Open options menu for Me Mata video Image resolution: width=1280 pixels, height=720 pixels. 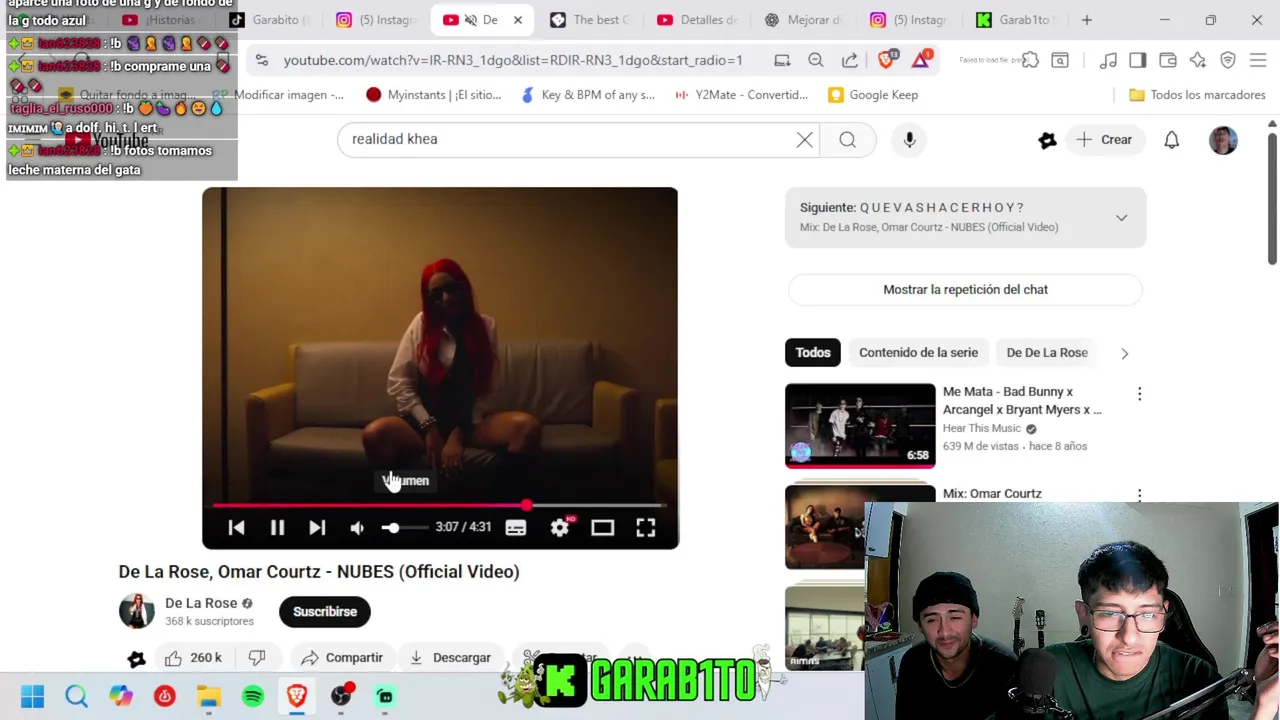pyautogui.click(x=1139, y=394)
